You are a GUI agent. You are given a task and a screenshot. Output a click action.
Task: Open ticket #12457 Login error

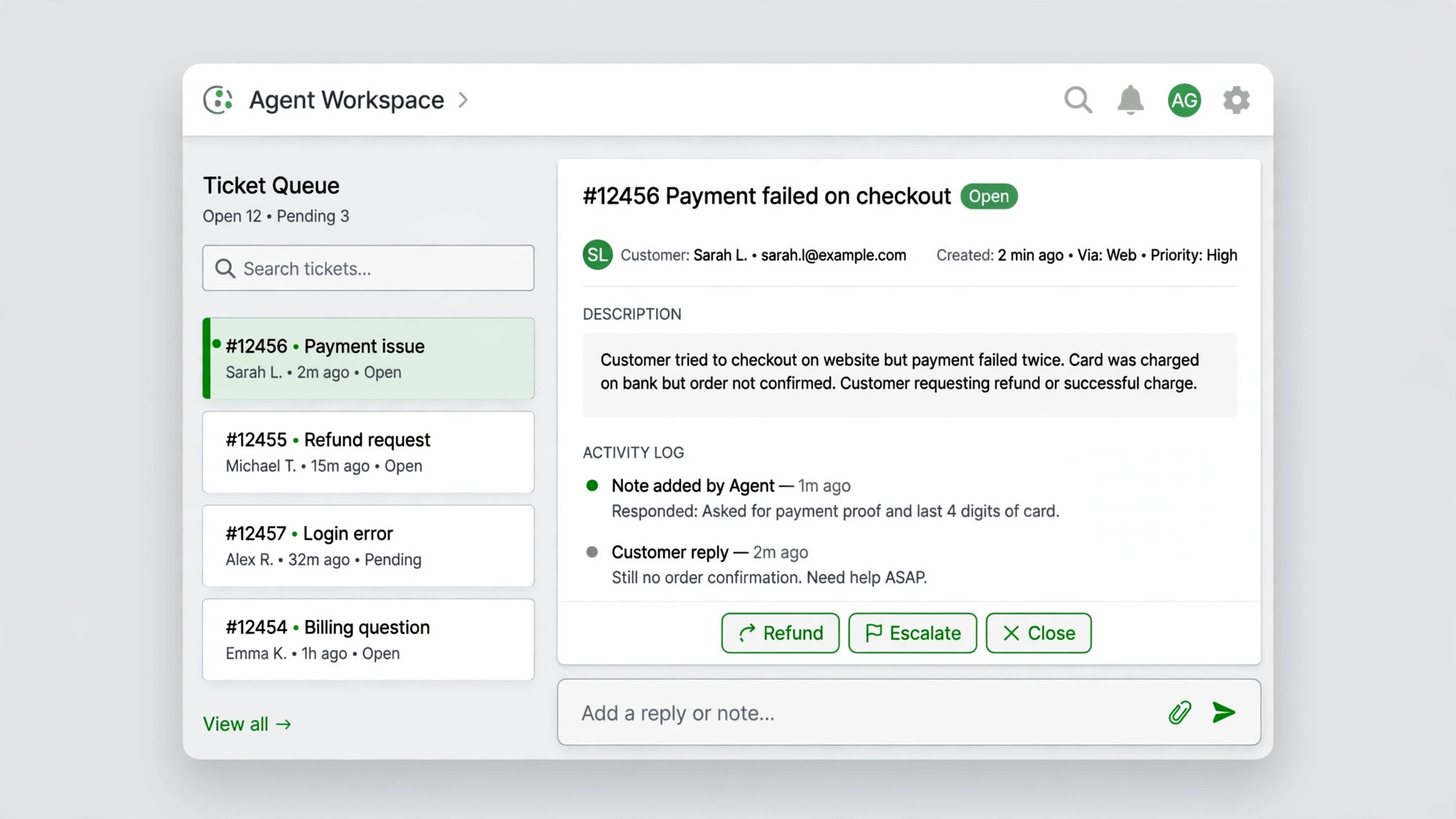[x=368, y=546]
